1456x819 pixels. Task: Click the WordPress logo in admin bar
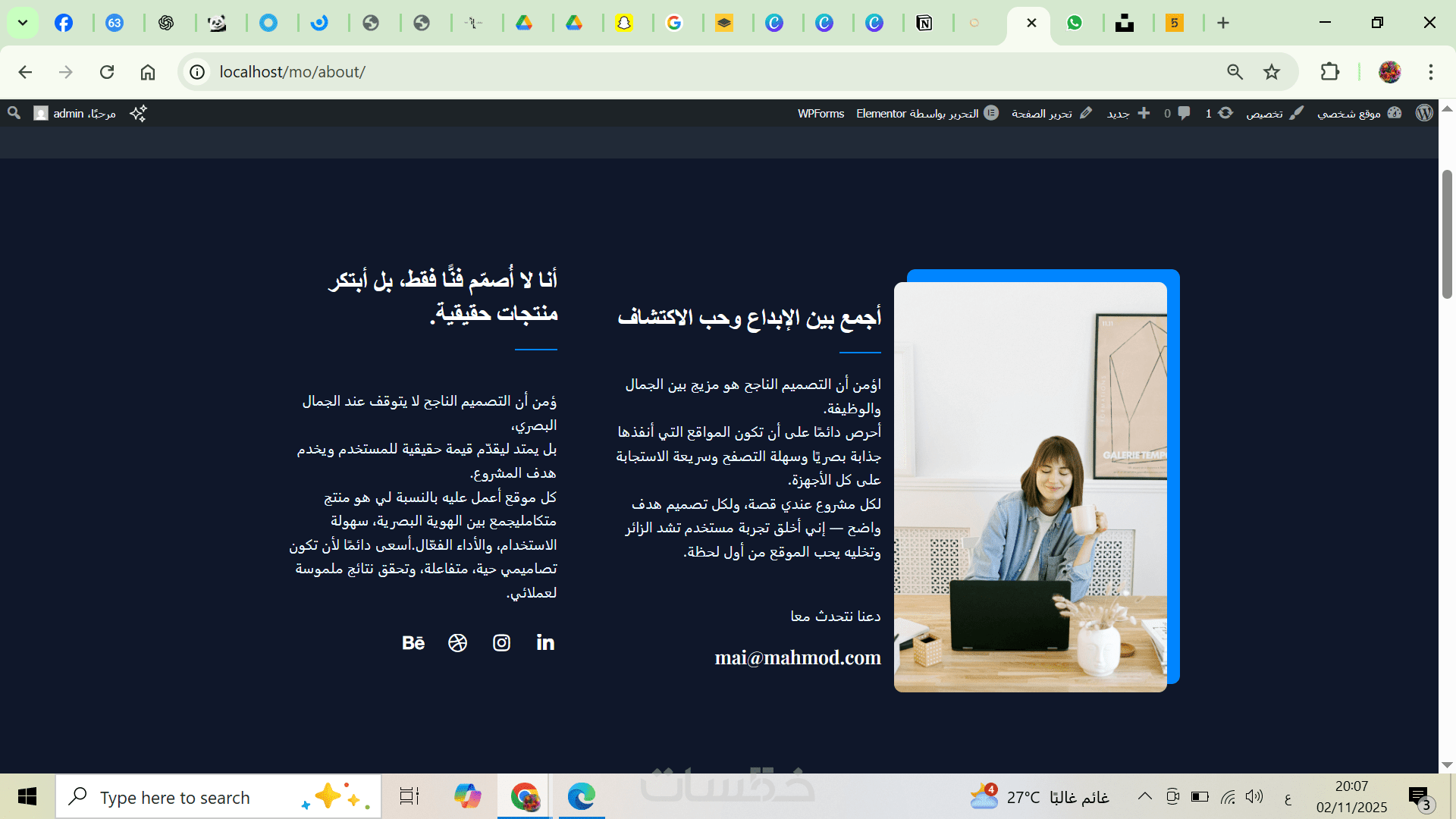click(1424, 113)
